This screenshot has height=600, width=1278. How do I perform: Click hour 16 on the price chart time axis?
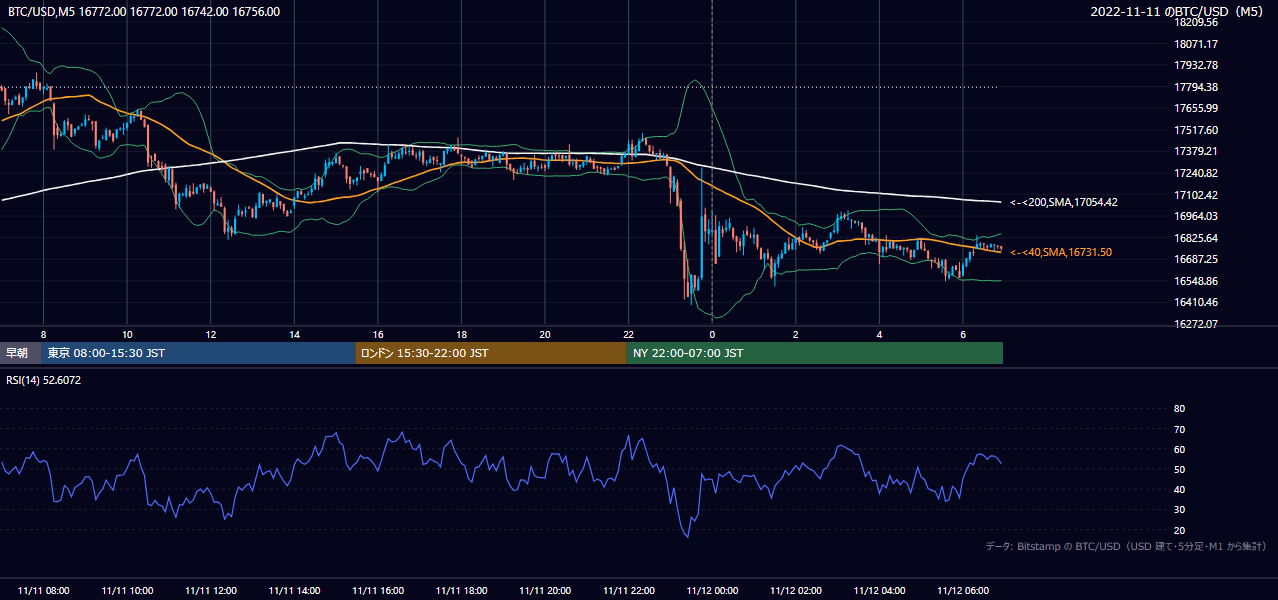(x=378, y=334)
